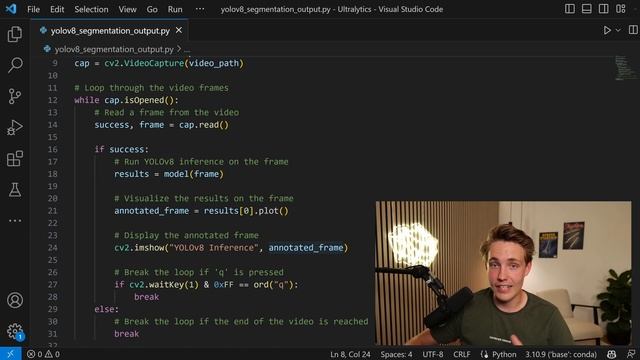Click line number 24 in gutter

click(53, 248)
